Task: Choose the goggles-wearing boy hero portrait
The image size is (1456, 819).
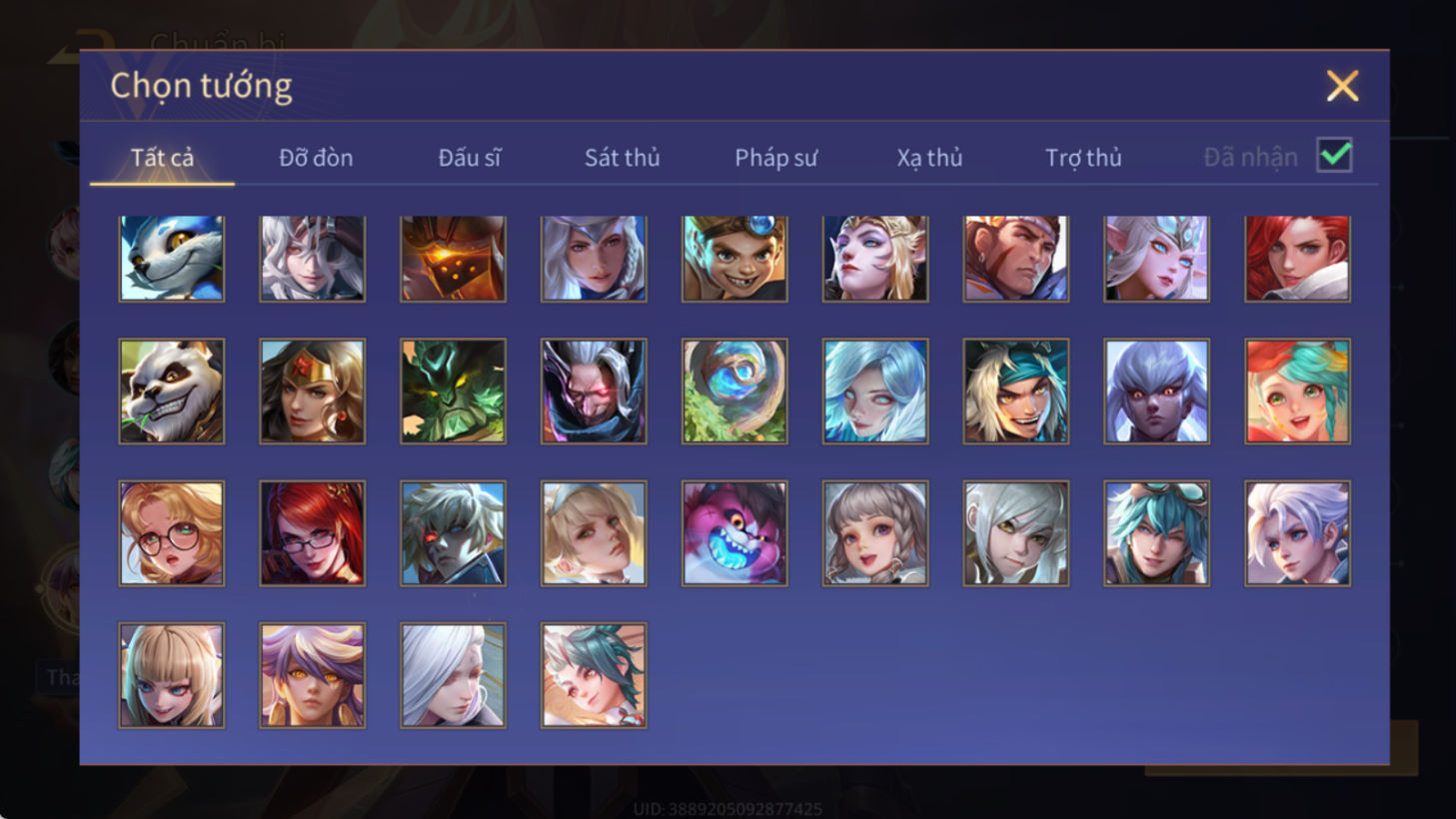Action: (x=734, y=259)
